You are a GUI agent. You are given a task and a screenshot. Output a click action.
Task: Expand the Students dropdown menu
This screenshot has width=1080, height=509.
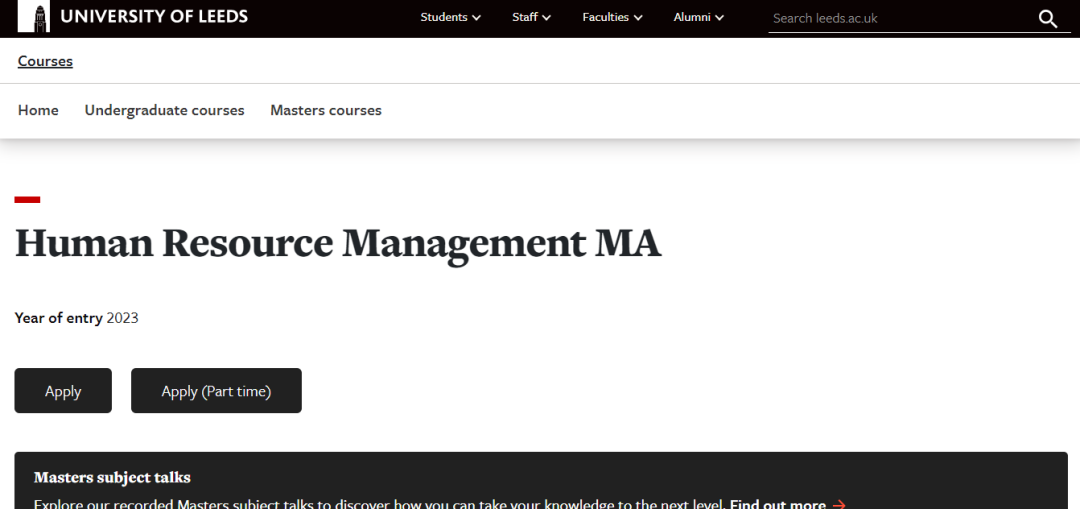[x=450, y=17]
